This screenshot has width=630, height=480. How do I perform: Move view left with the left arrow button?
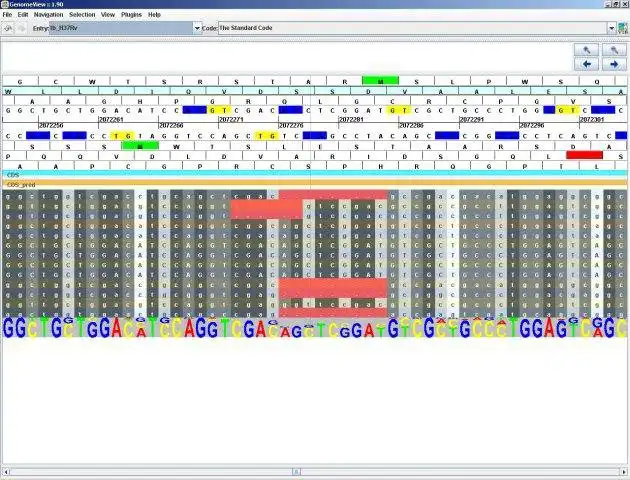tap(587, 64)
